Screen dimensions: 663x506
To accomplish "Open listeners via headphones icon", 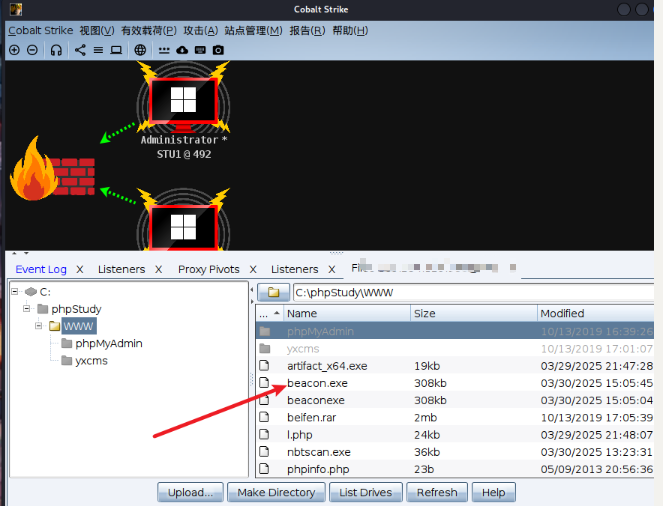I will click(56, 50).
